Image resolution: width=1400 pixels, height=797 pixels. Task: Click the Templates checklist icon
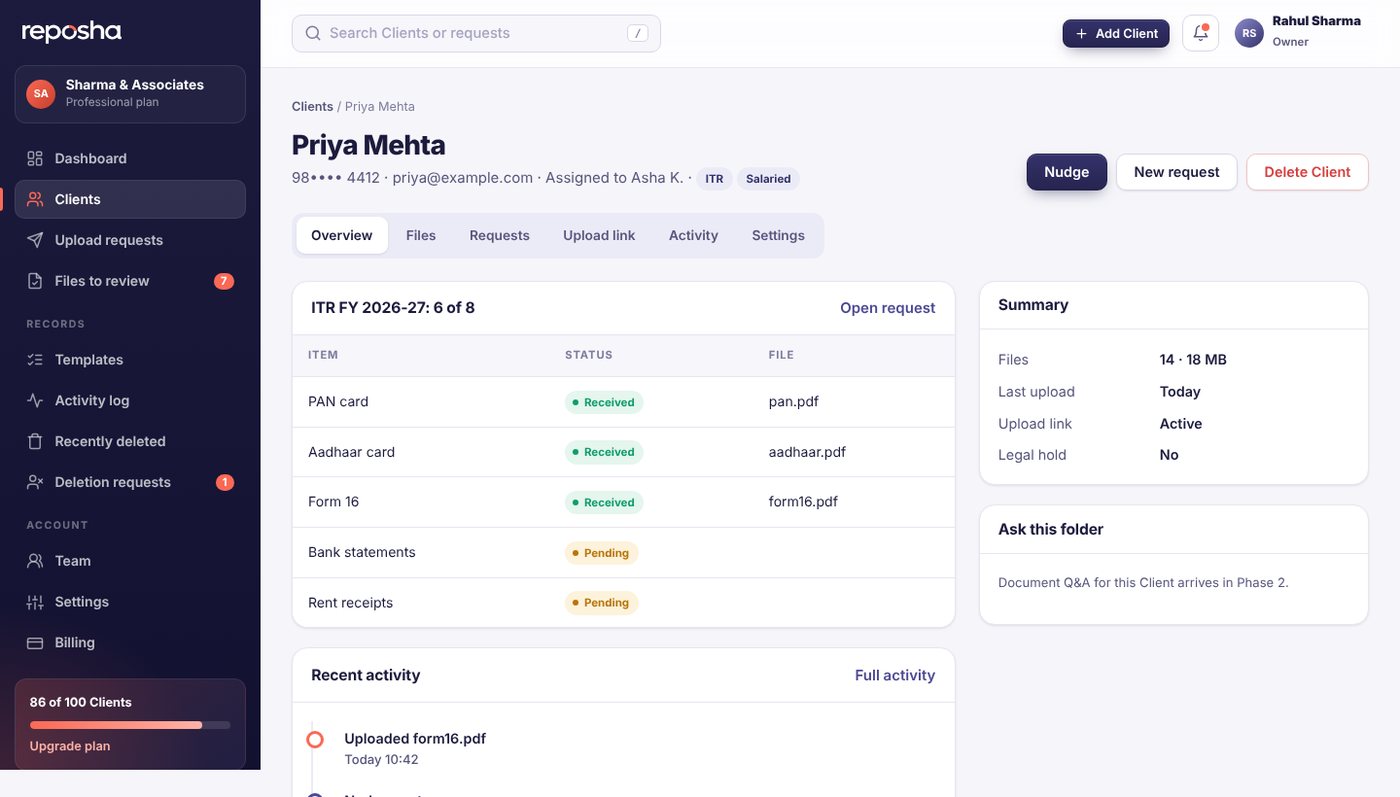pos(35,360)
